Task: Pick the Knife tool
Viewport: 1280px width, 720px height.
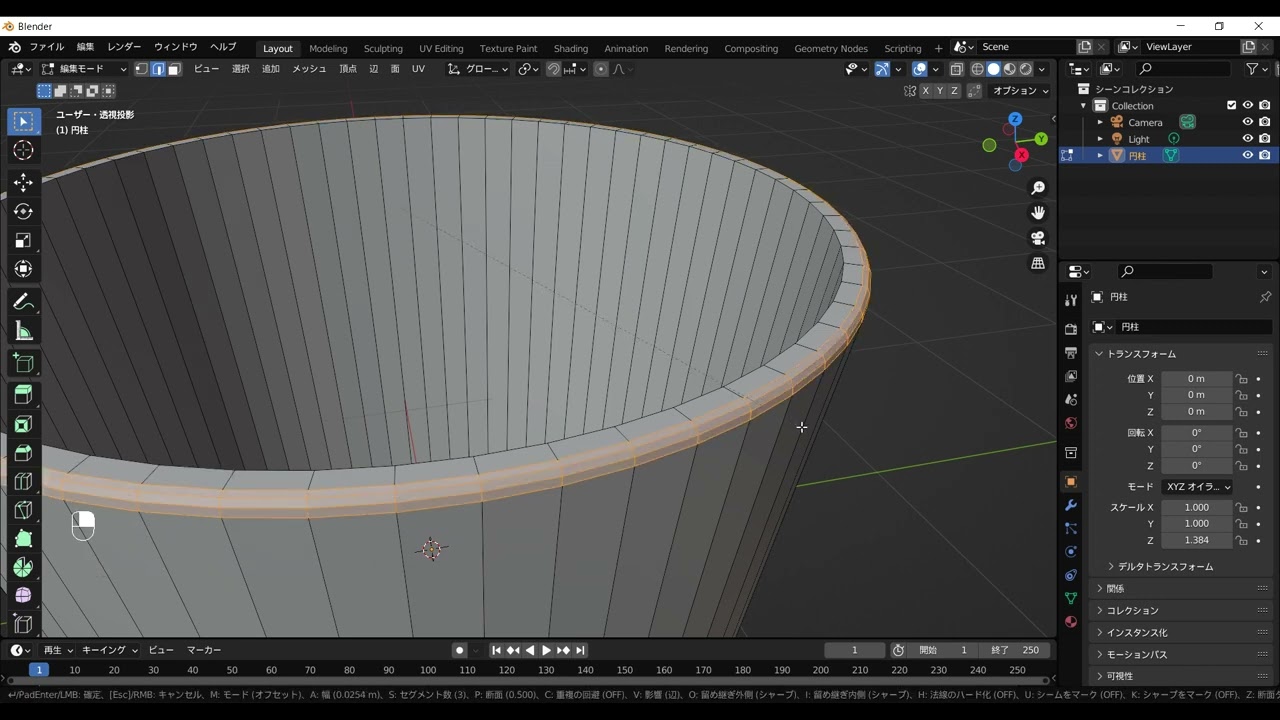Action: click(23, 511)
